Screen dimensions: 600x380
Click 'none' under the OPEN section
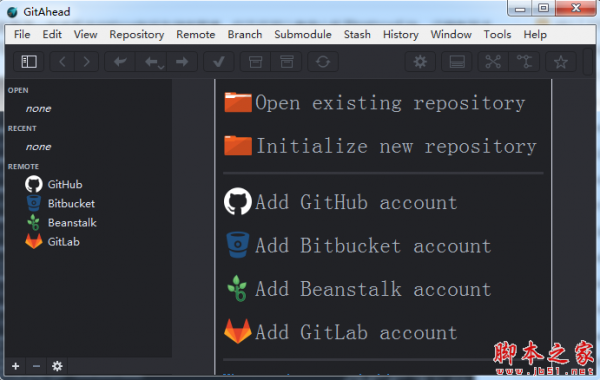(x=38, y=109)
